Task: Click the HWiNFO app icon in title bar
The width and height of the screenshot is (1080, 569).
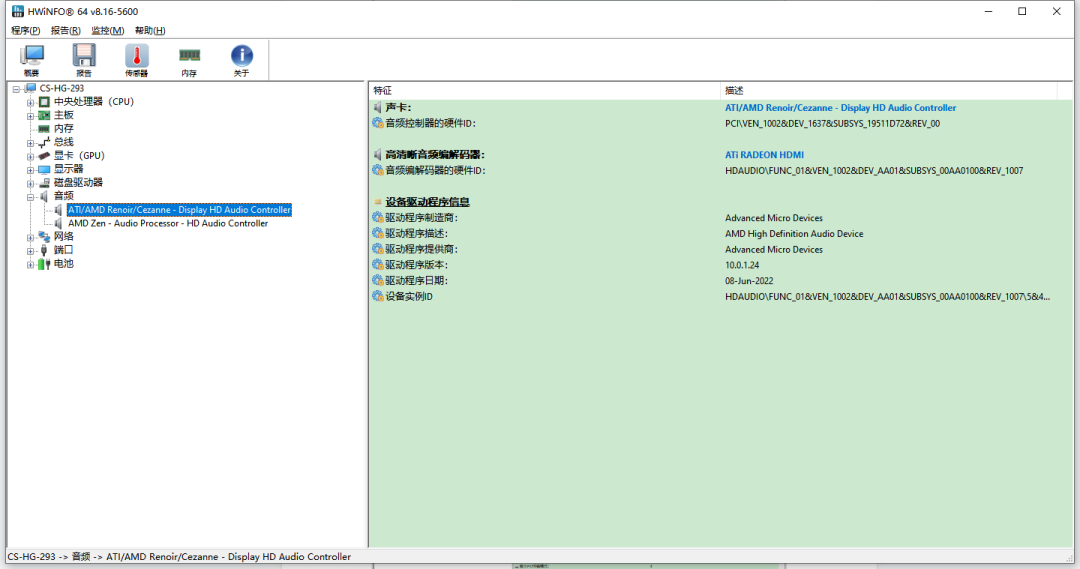Action: click(x=17, y=11)
